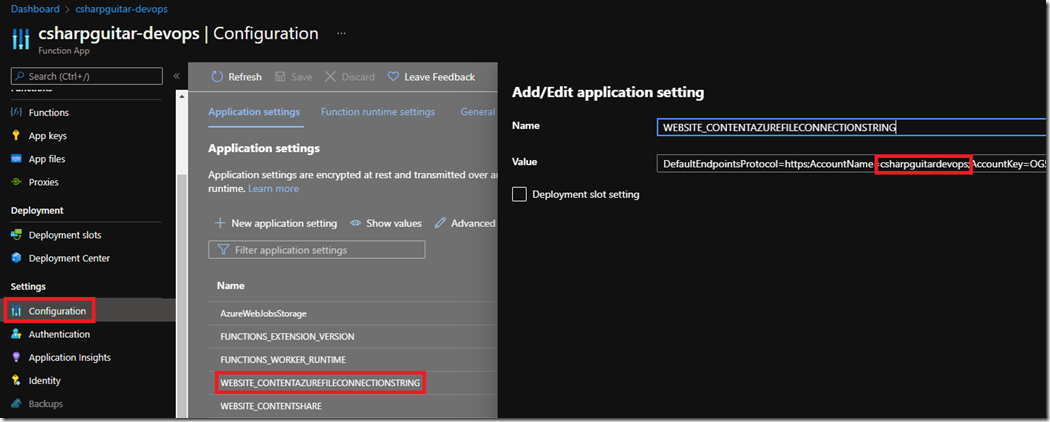This screenshot has height=422, width=1050.
Task: Check the Deployment slot setting checkbox
Action: (519, 194)
